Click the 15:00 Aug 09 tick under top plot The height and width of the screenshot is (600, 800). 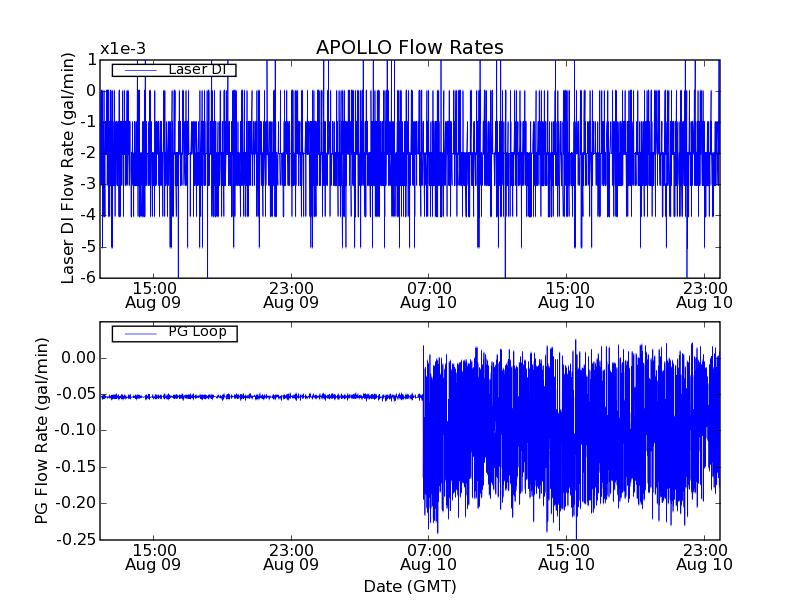(153, 294)
